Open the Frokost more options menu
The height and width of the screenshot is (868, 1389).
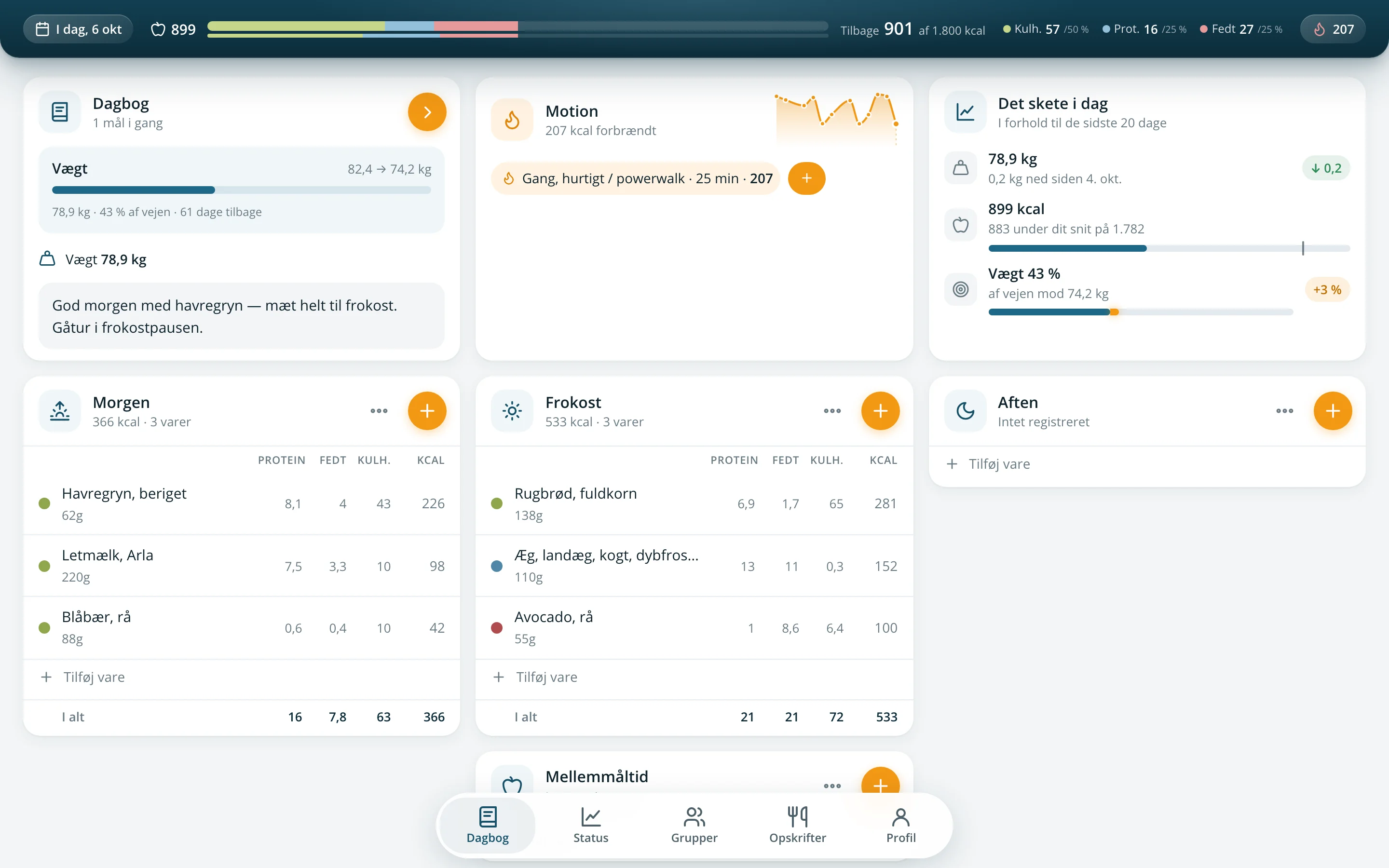[832, 411]
